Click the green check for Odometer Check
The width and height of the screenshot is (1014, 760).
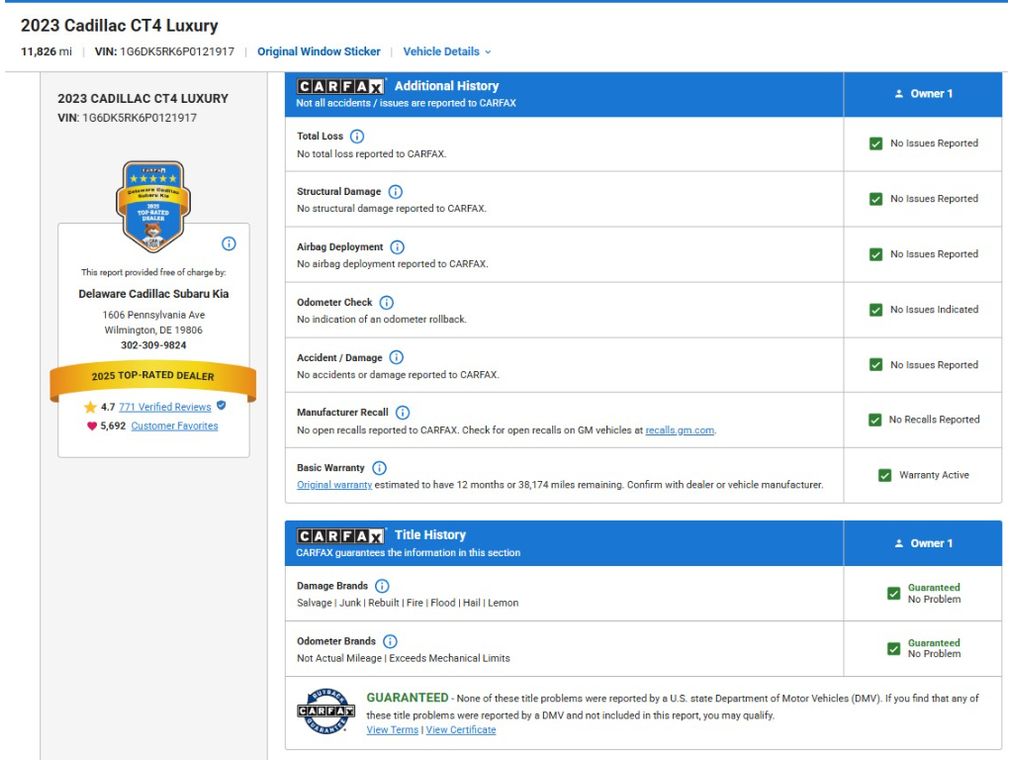tap(876, 310)
